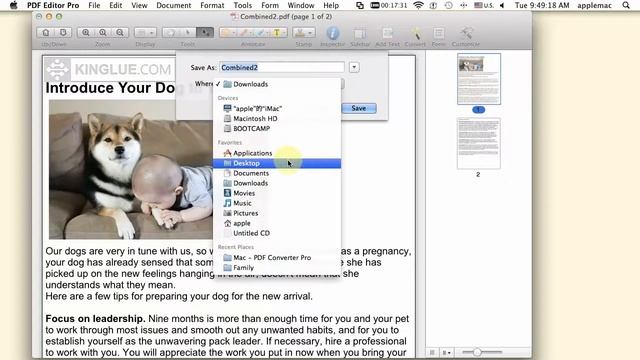Open the Document menu
Image resolution: width=640 pixels, height=360 pixels.
tap(173, 5)
